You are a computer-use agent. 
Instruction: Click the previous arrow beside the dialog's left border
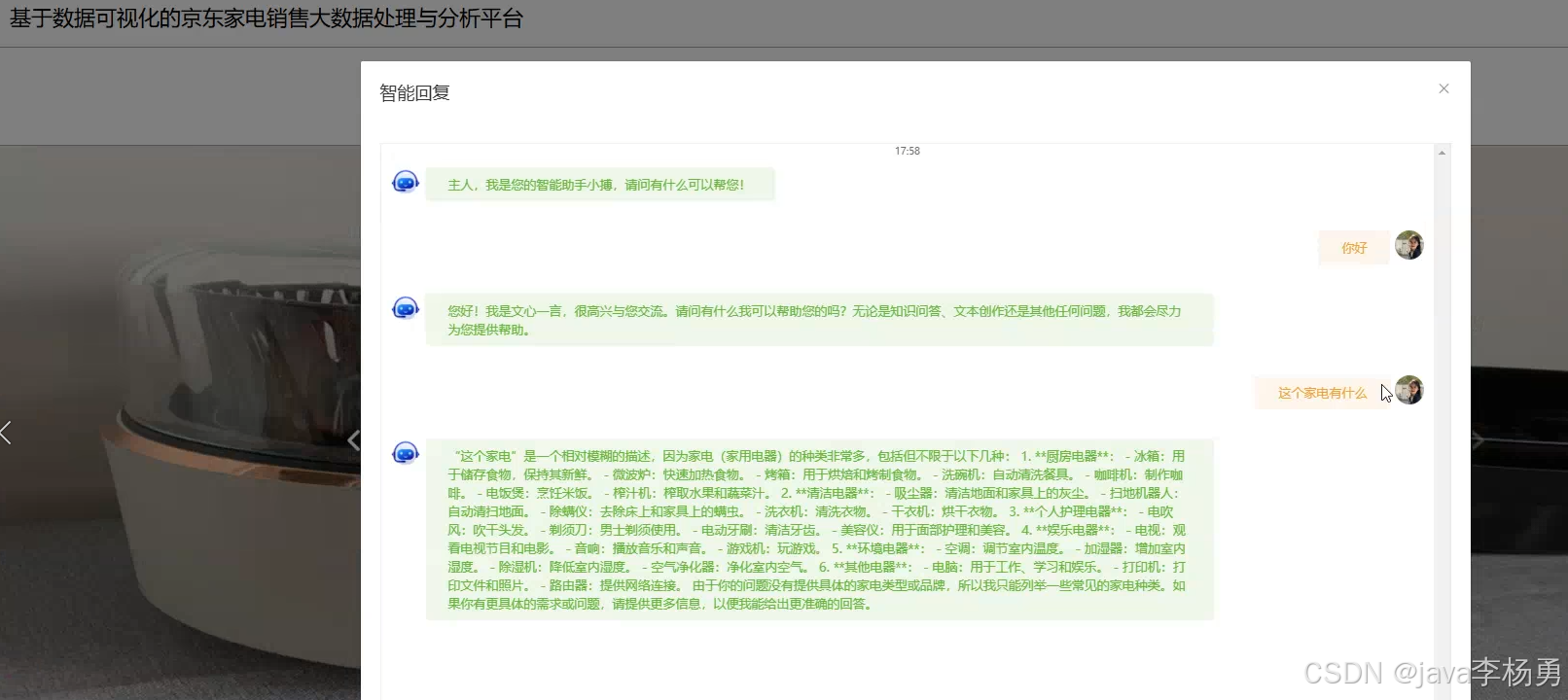tap(353, 440)
